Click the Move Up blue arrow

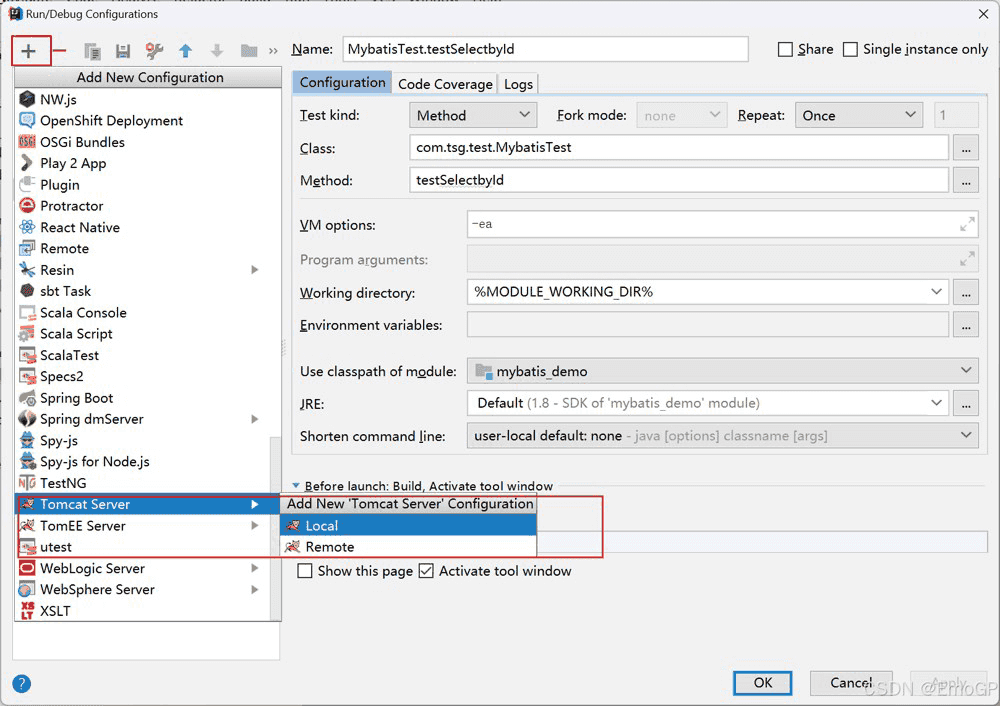pyautogui.click(x=186, y=51)
